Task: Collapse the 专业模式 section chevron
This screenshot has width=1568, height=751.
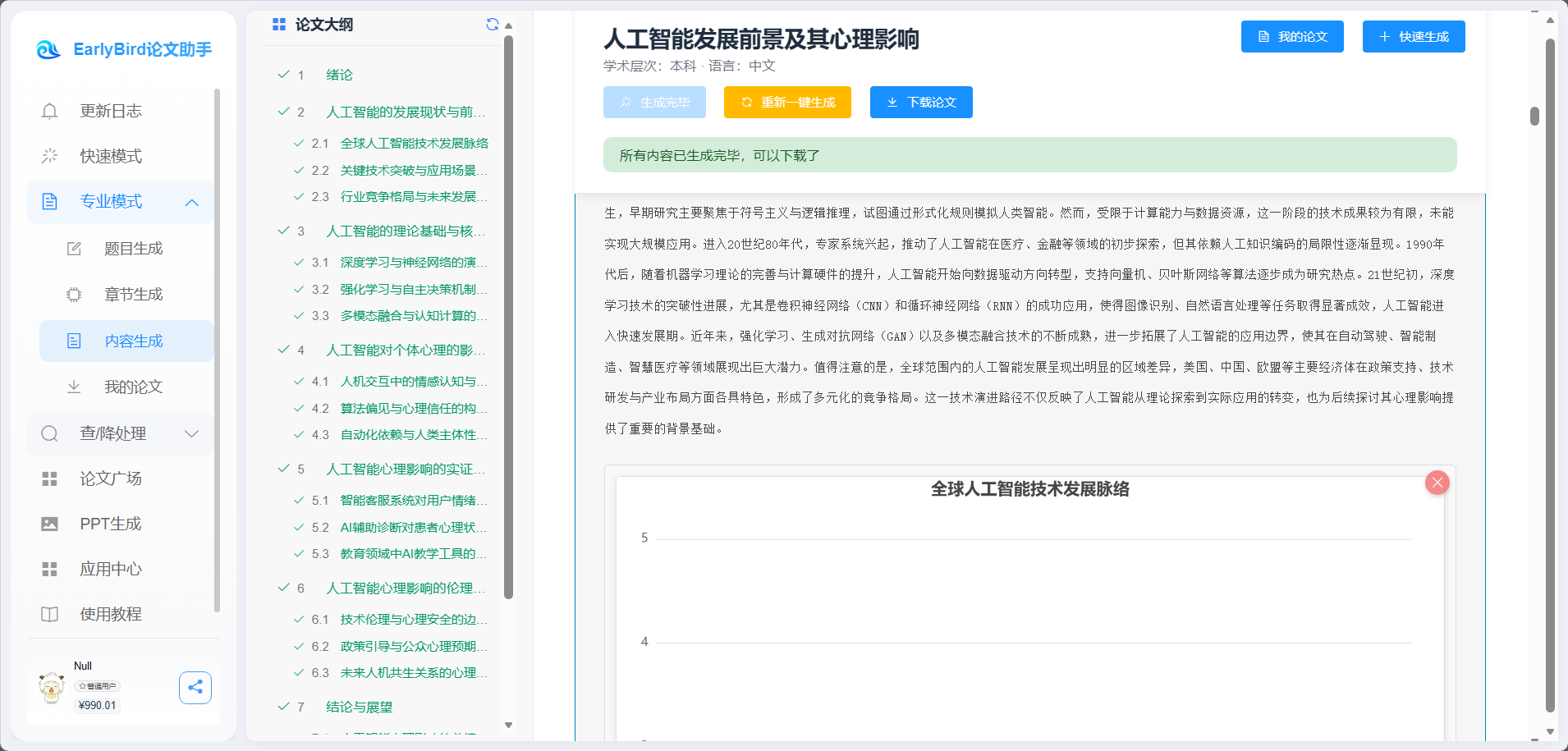Action: 192,202
